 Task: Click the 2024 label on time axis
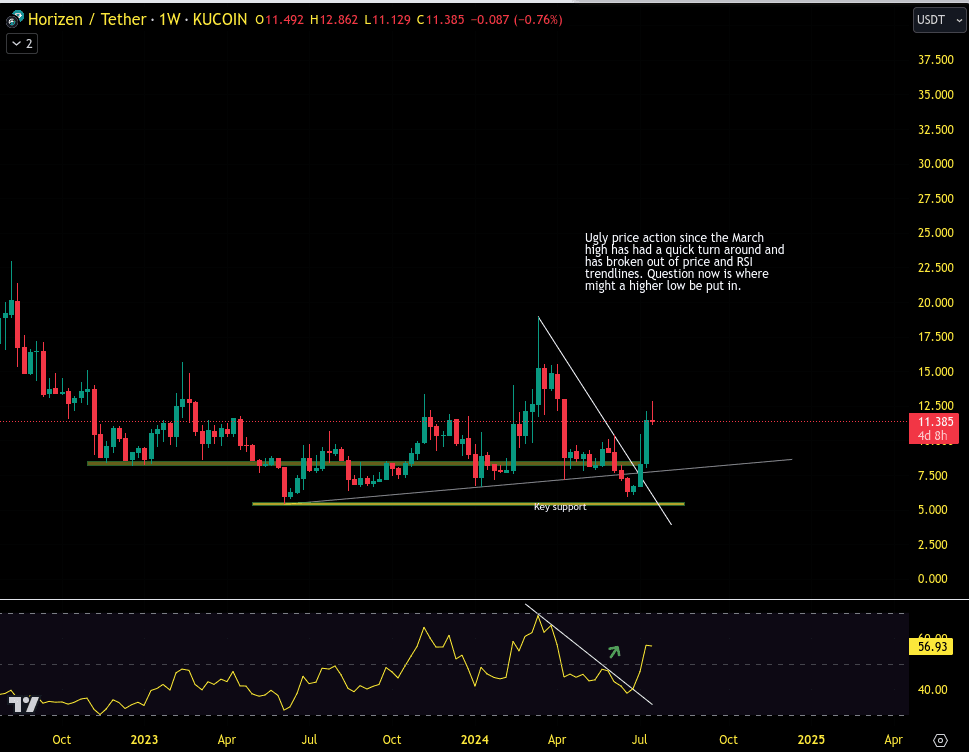[x=475, y=740]
